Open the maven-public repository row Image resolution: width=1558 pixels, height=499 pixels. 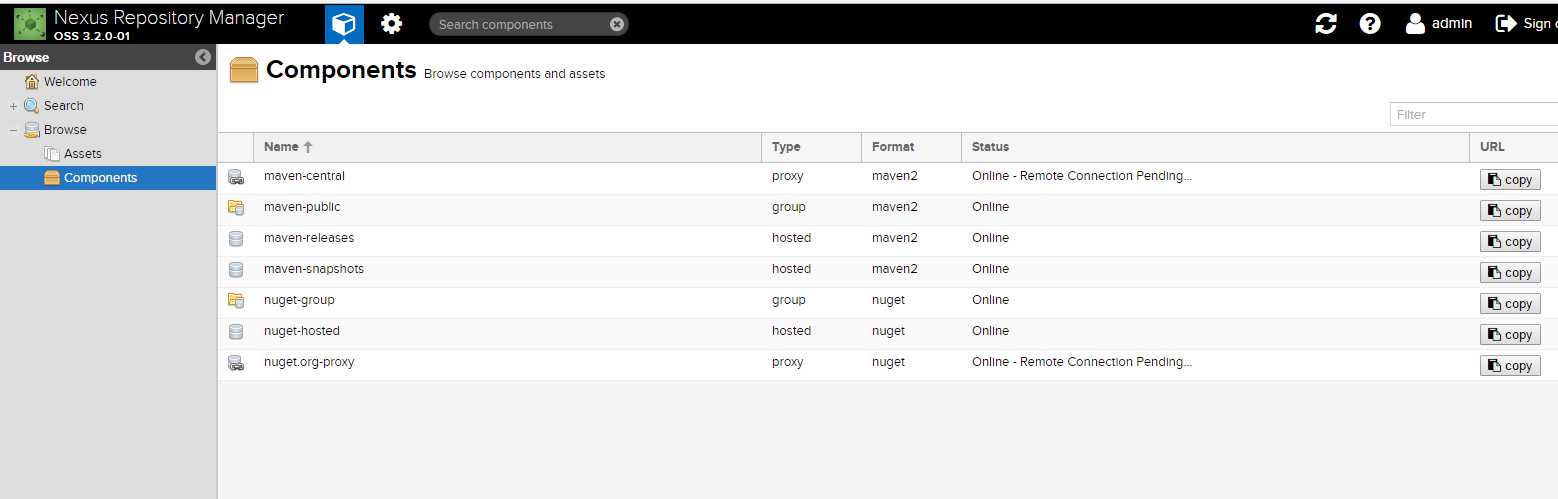click(x=888, y=209)
